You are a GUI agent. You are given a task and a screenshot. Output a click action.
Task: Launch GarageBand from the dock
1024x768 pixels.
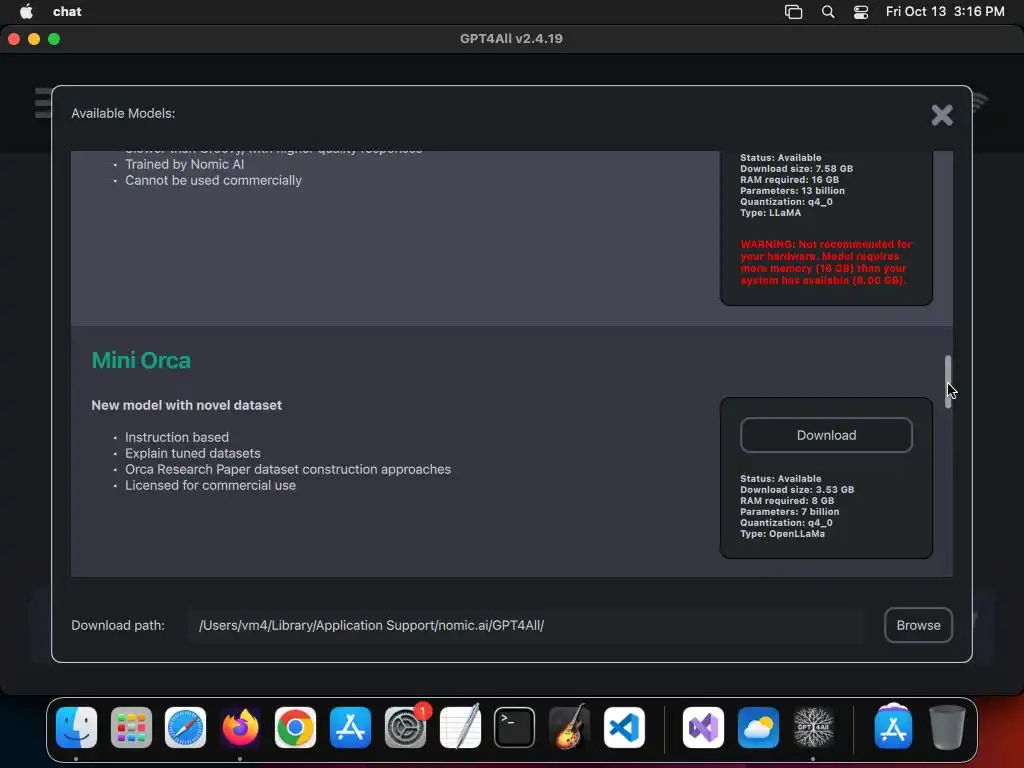(569, 727)
